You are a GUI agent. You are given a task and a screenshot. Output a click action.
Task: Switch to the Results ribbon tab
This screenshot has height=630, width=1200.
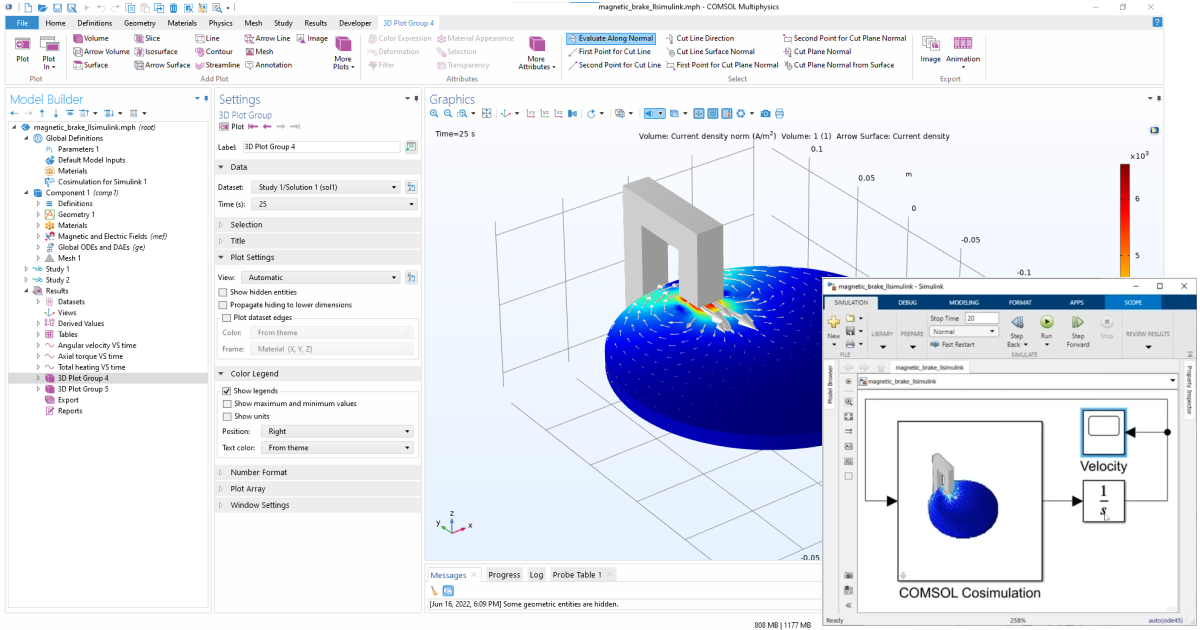[x=316, y=22]
